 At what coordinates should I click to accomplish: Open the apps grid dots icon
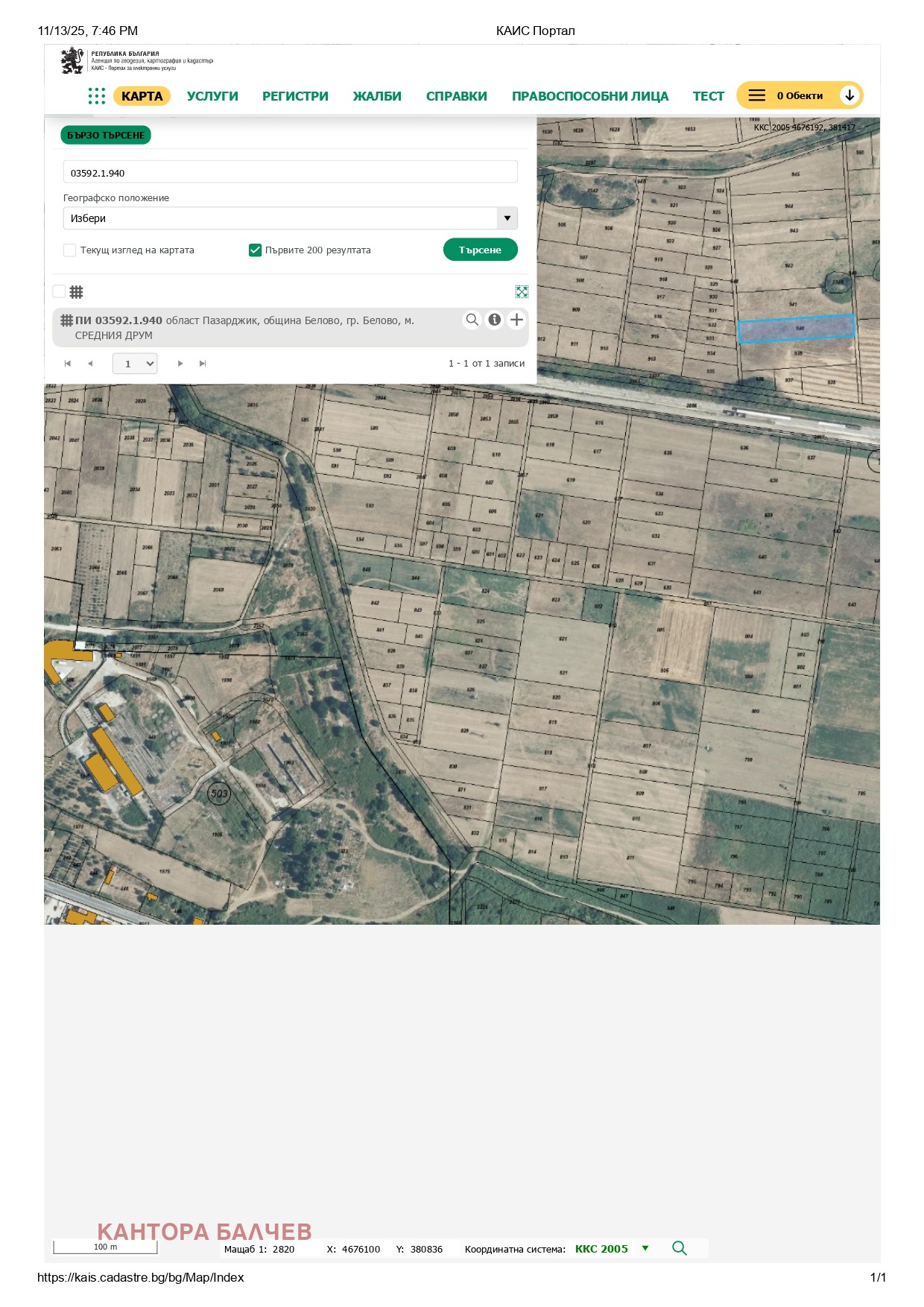pyautogui.click(x=96, y=96)
